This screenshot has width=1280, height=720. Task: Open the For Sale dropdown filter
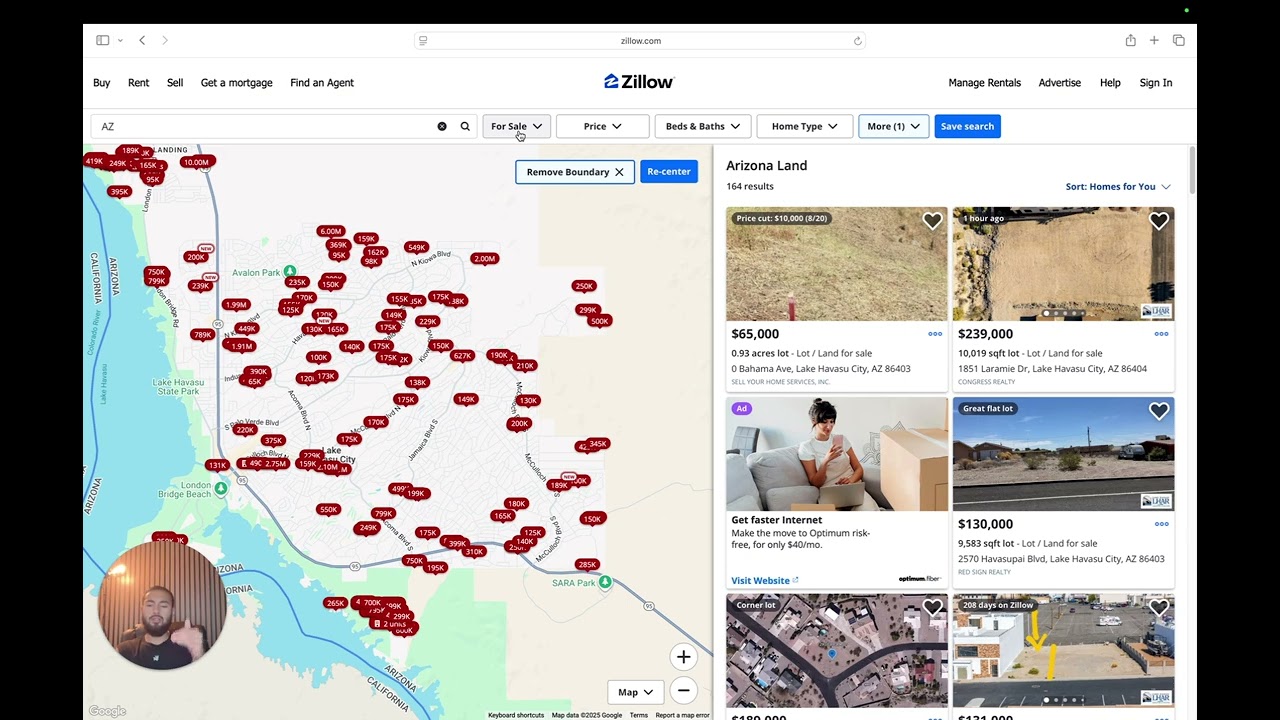click(516, 126)
